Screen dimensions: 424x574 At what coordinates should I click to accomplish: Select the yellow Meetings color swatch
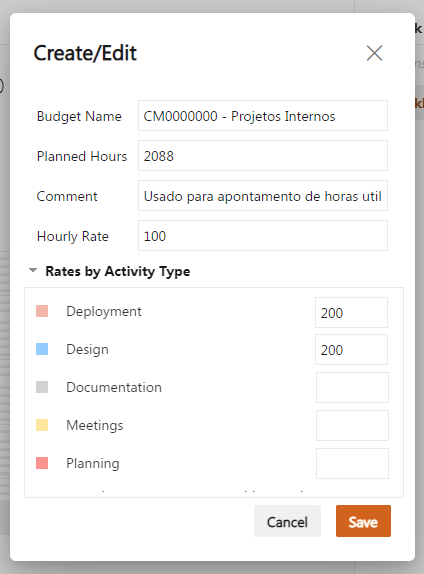pos(42,425)
